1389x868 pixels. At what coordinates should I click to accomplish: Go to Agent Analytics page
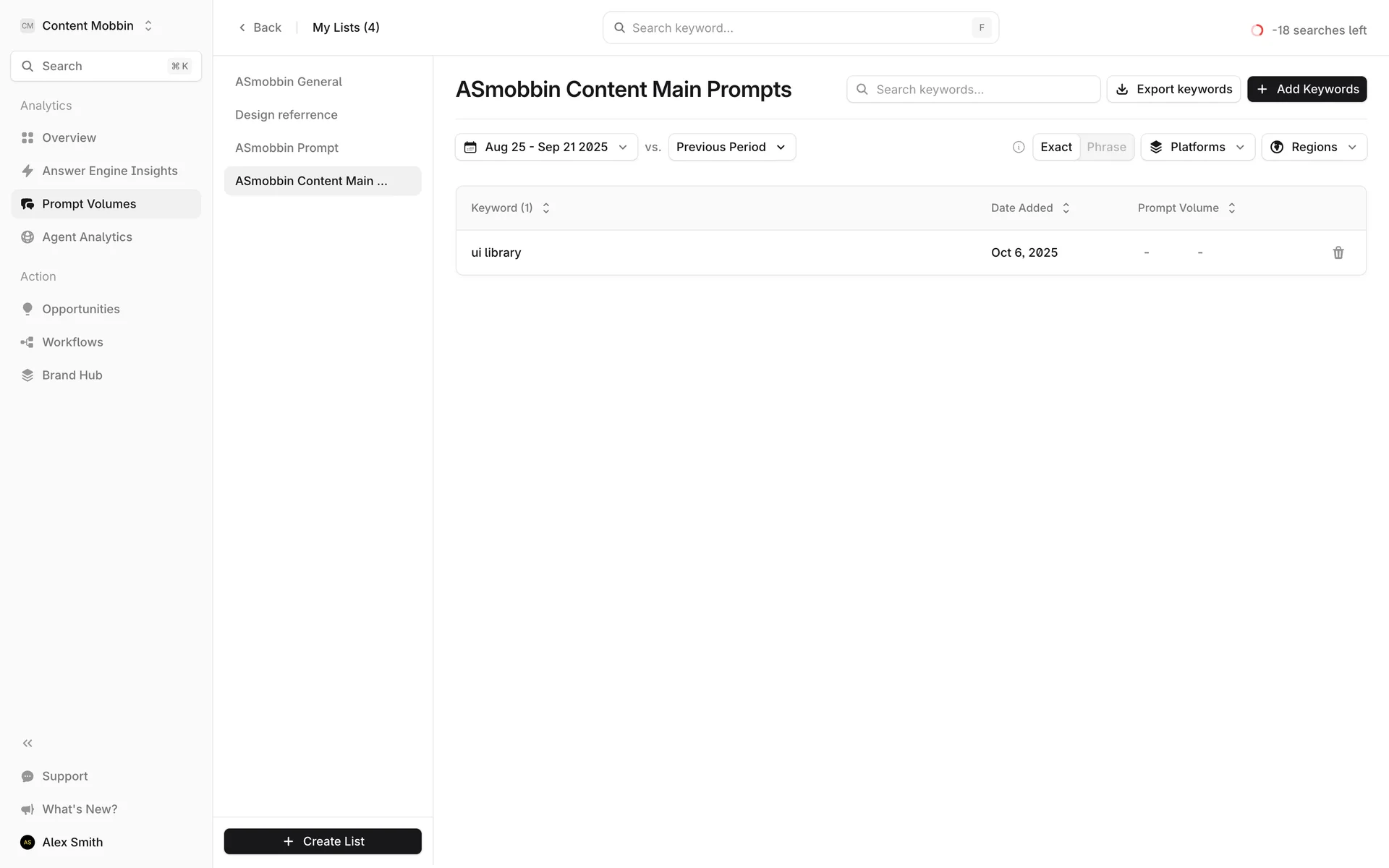tap(87, 237)
